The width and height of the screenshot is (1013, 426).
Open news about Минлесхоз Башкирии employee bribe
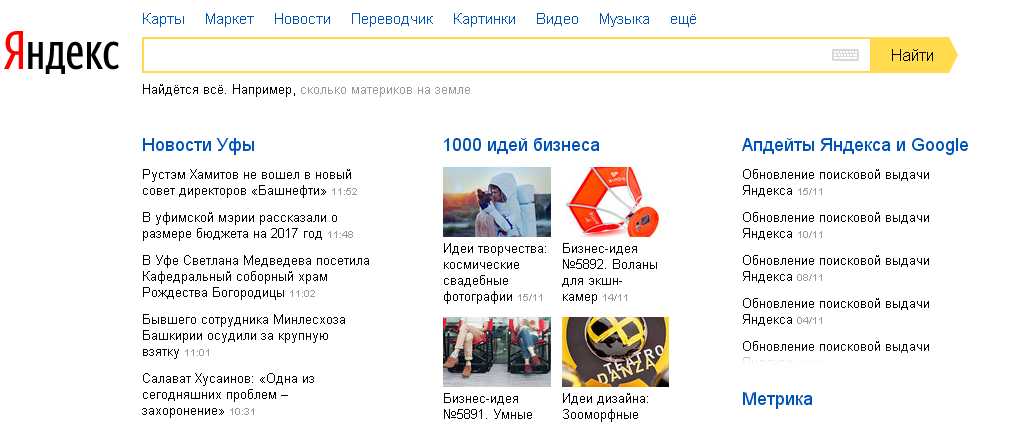244,336
